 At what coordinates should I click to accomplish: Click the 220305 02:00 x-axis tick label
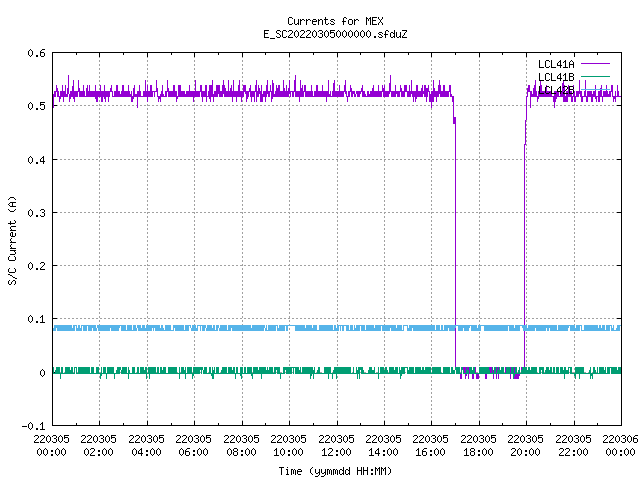point(98,445)
